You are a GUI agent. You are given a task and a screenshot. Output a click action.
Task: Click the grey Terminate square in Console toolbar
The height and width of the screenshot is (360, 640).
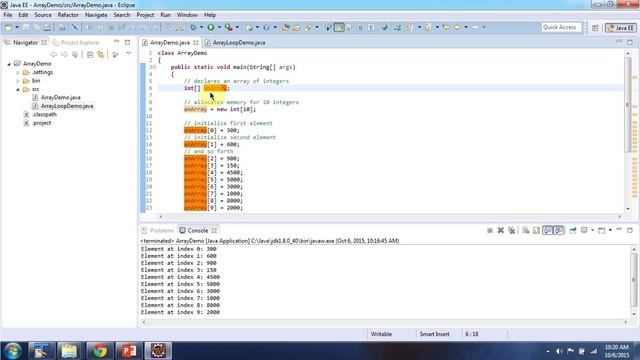490,231
